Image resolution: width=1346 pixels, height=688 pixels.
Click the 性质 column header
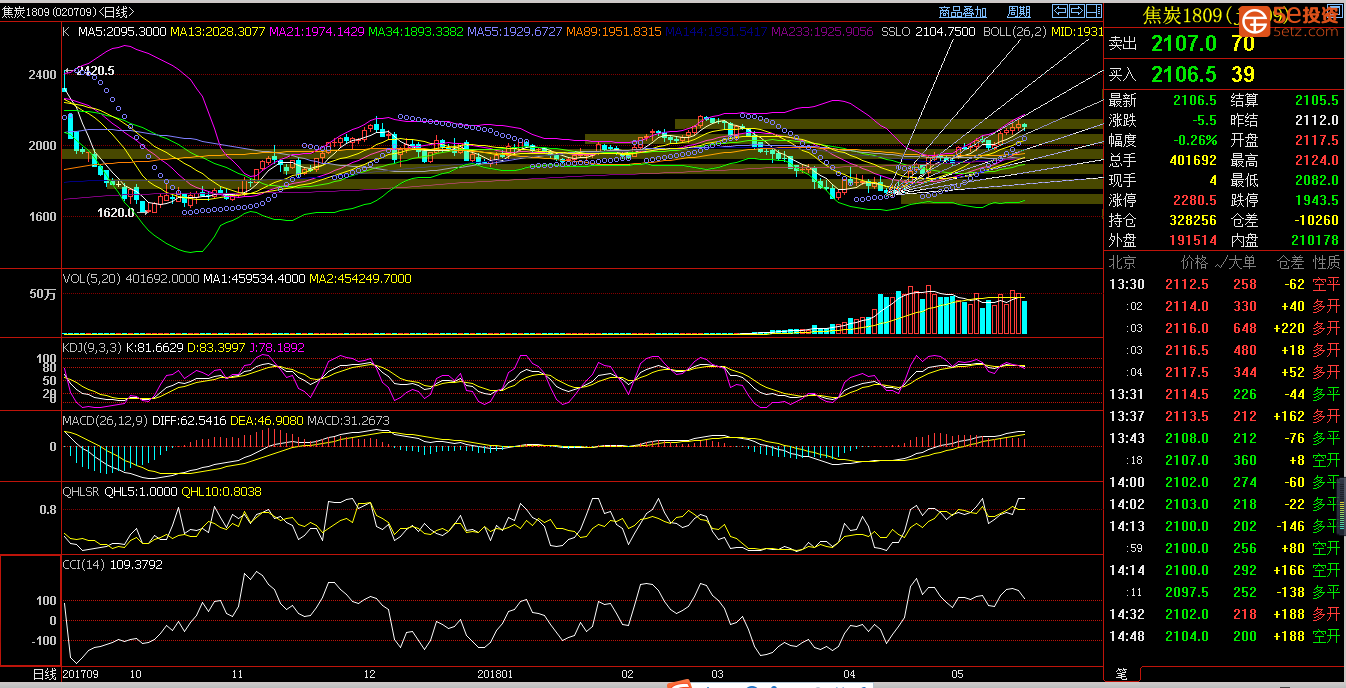click(1326, 262)
